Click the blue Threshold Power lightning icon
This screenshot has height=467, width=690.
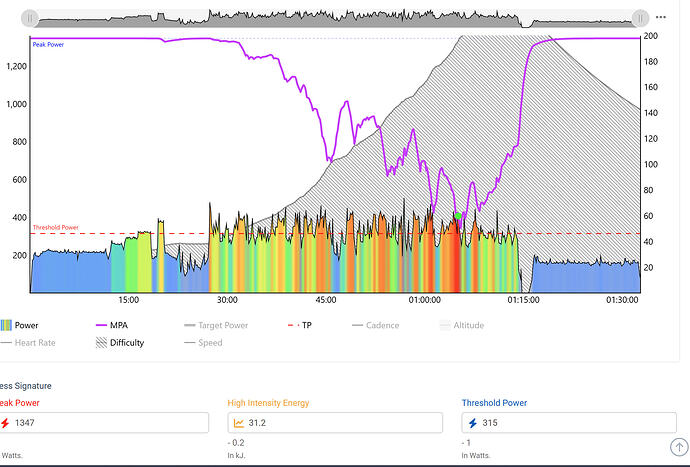click(x=473, y=423)
